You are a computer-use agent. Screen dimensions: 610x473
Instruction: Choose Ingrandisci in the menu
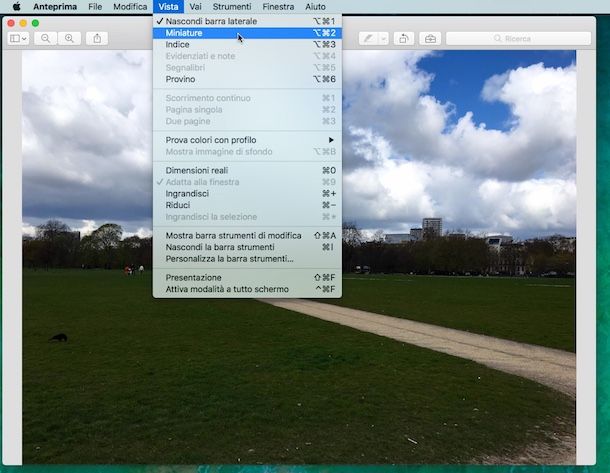(247, 194)
